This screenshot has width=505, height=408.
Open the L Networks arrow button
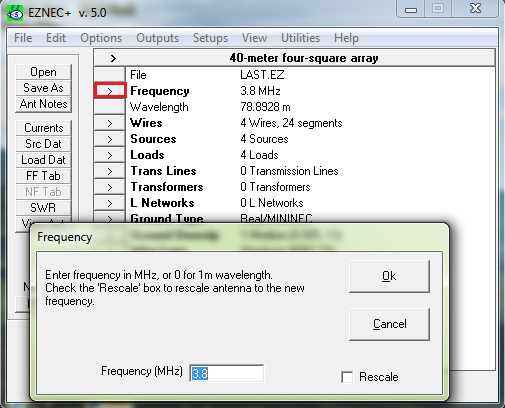pos(110,203)
